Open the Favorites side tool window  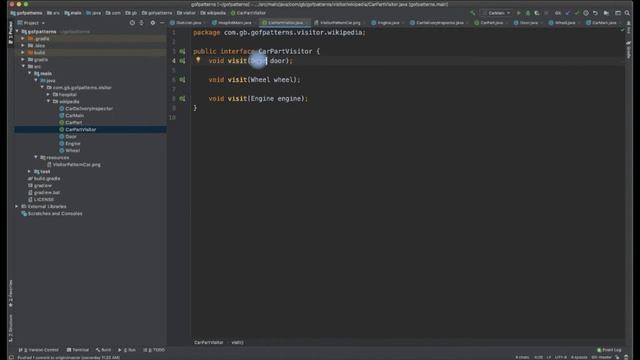pos(11,293)
